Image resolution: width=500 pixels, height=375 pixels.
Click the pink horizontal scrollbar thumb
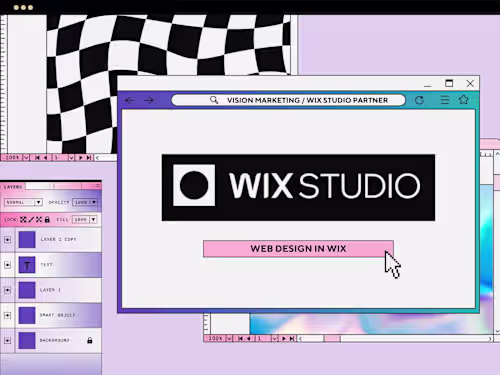(x=332, y=339)
